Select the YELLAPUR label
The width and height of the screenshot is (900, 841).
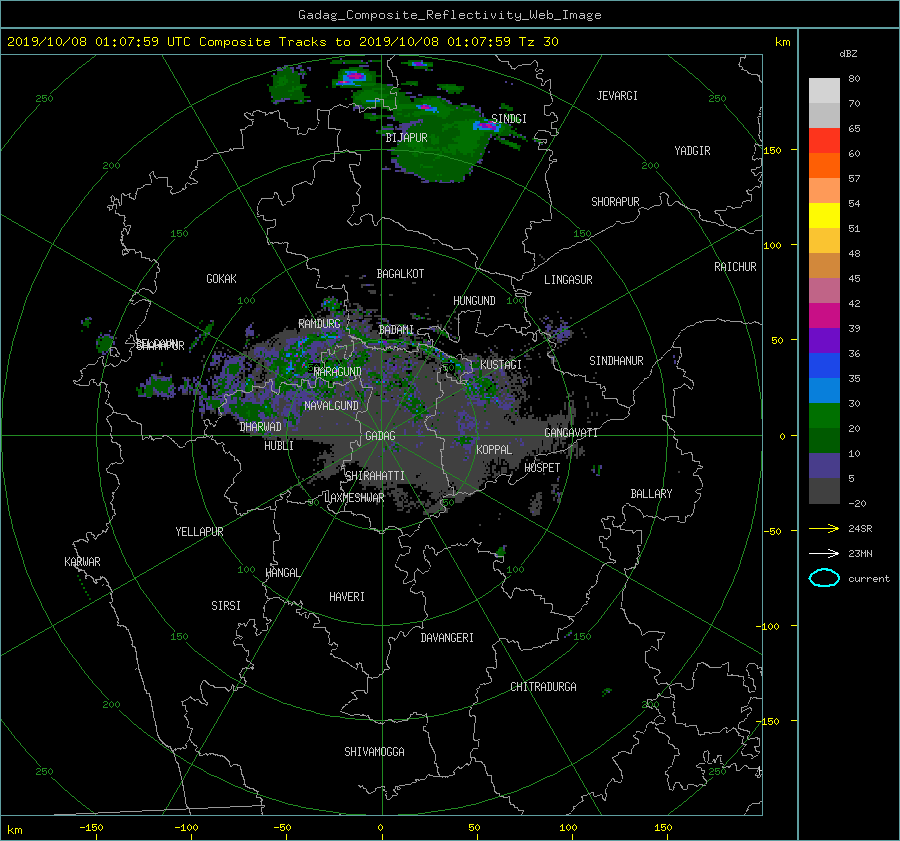199,532
